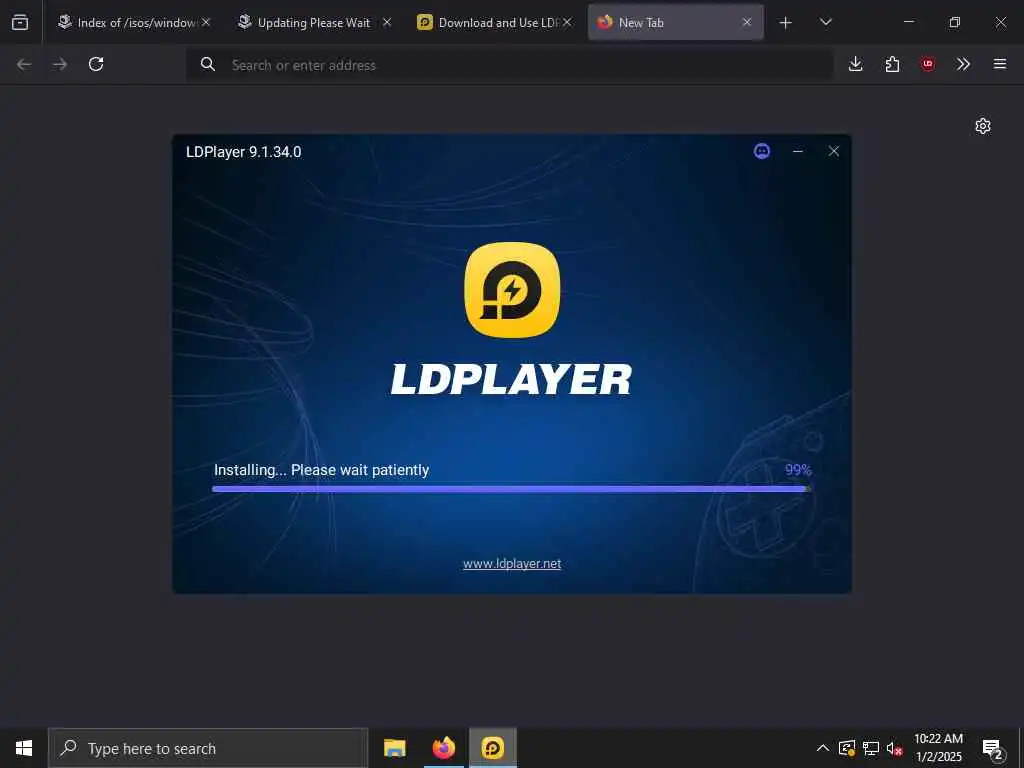Open the network status tray icon
Image resolution: width=1024 pixels, height=768 pixels.
871,748
